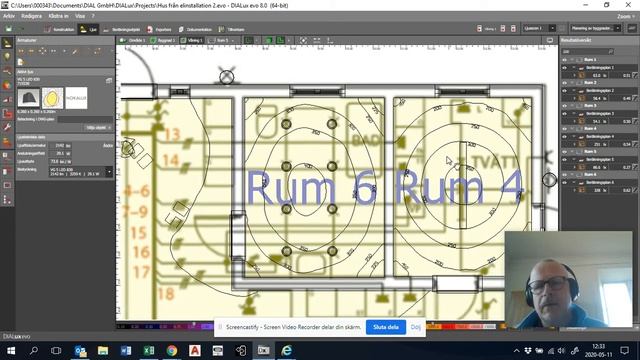
Task: Click the Beteckning i DWG-planen text field
Action: click(85, 119)
